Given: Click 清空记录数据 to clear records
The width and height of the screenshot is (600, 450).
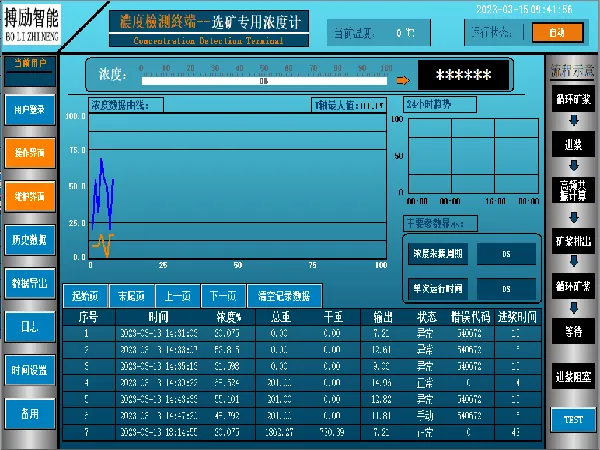Looking at the screenshot, I should [x=285, y=296].
